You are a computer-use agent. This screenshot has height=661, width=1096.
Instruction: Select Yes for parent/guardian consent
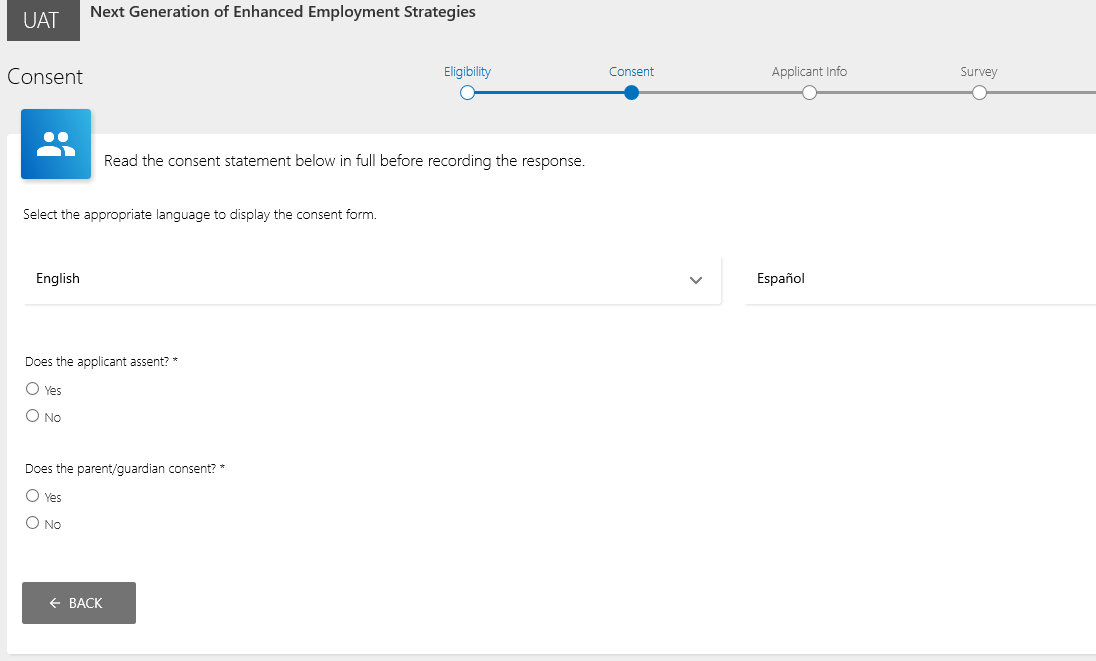(33, 496)
